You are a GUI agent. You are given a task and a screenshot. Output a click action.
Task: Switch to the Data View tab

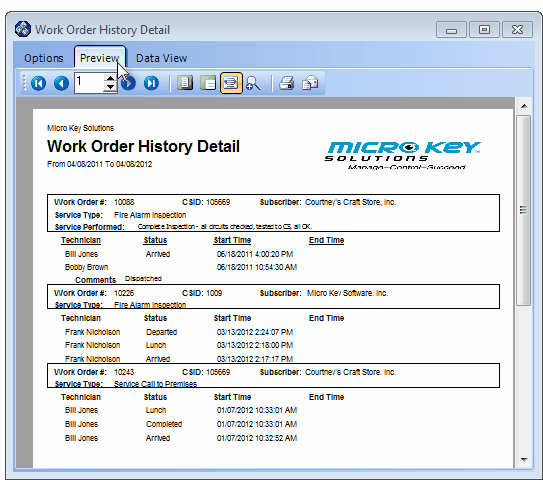161,58
